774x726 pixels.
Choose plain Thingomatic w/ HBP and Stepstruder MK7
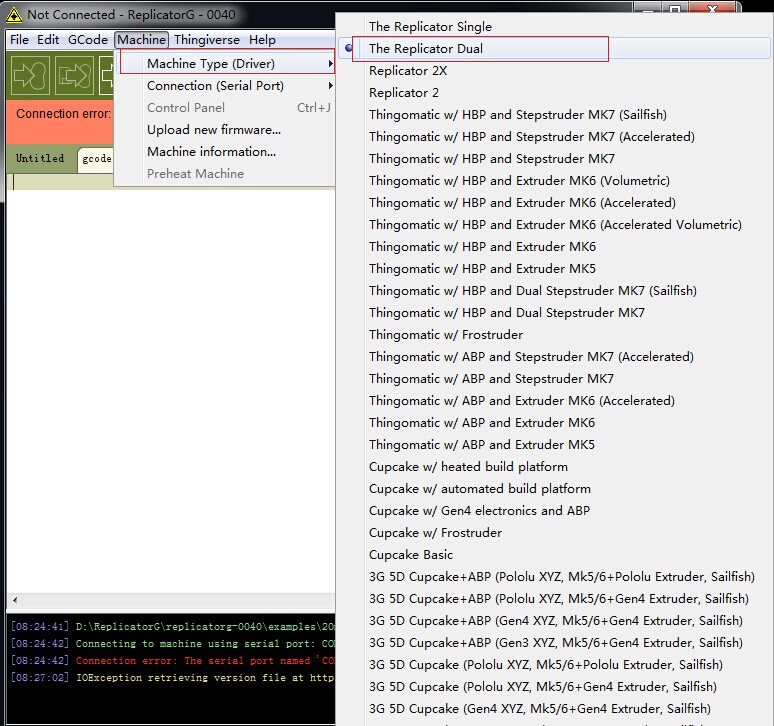554,158
